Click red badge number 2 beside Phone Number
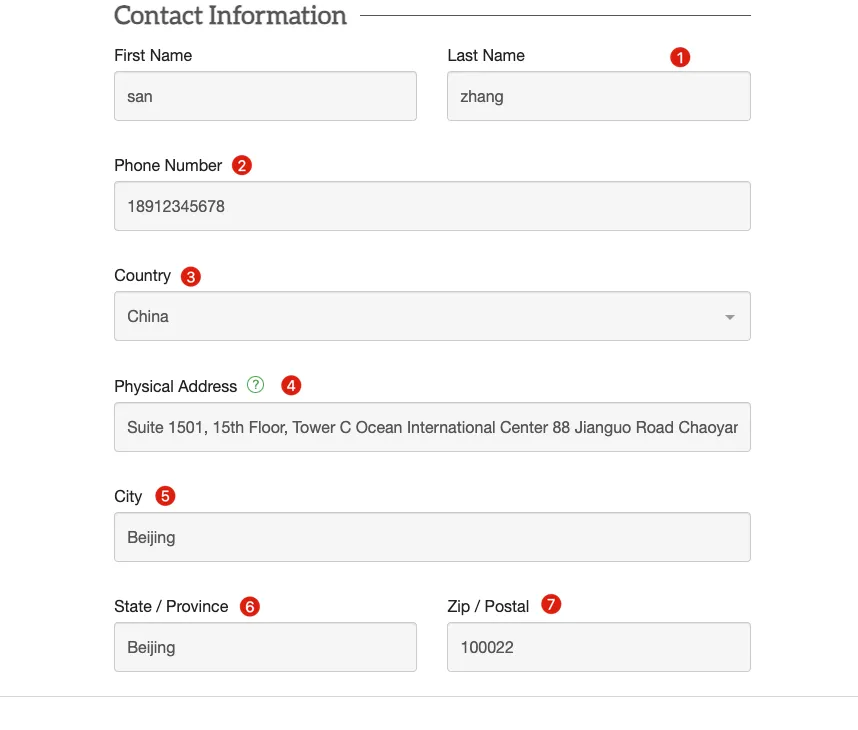Screen dimensions: 858x730 (x=241, y=166)
